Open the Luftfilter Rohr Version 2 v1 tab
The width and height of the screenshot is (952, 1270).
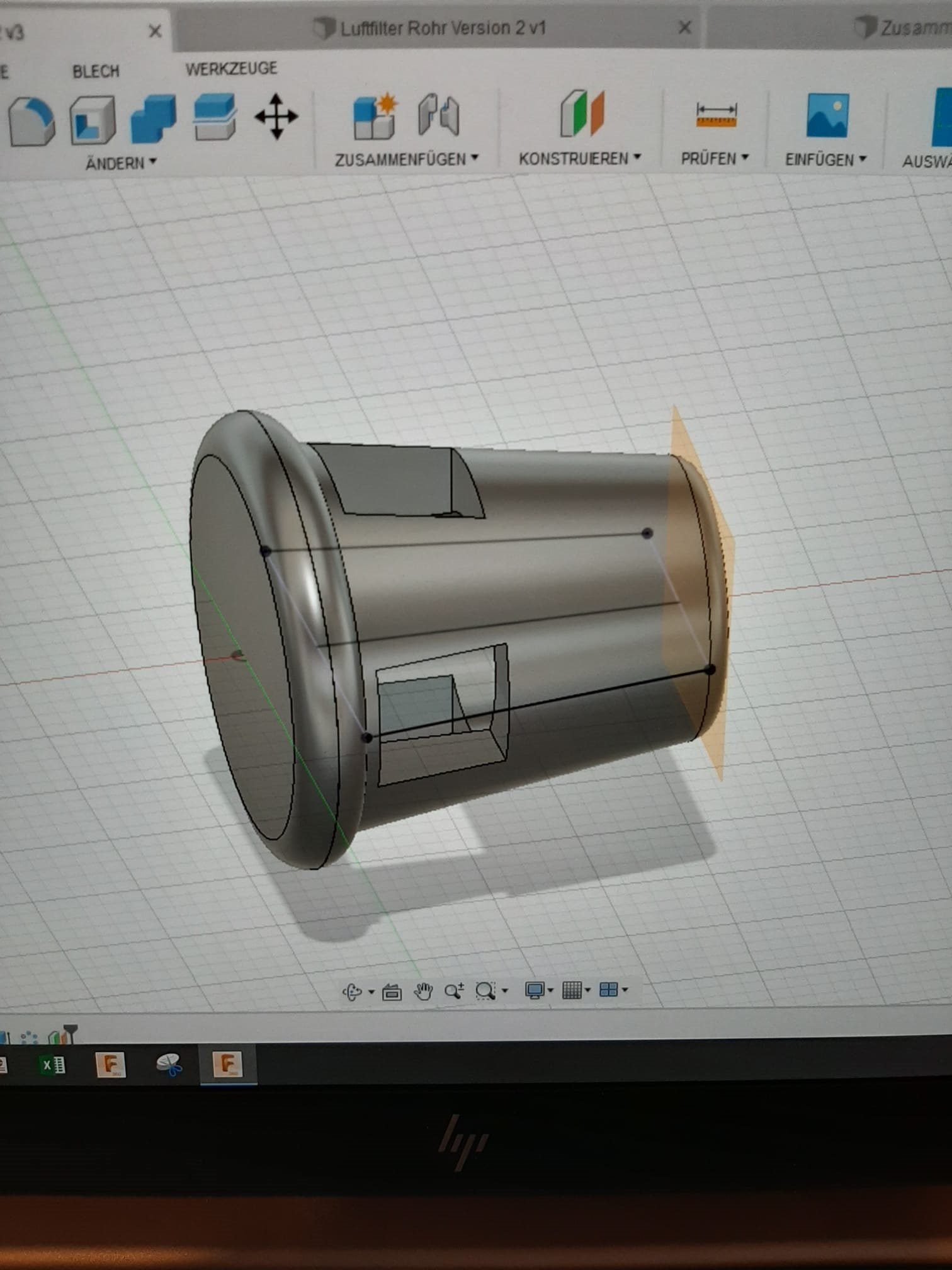coord(442,28)
